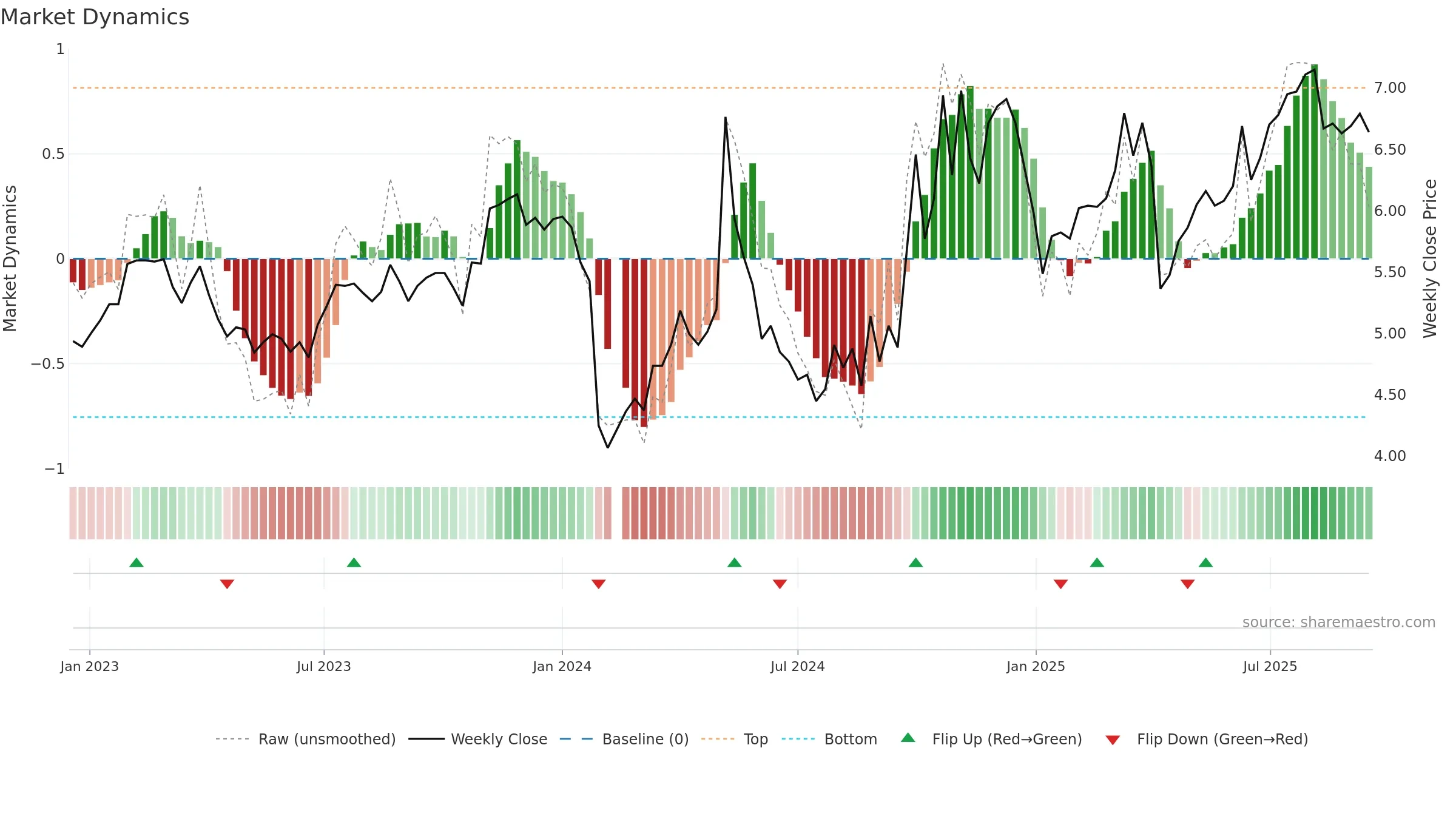Click the 4.50 tick on the price axis
Screen dimensions: 1456x819
click(1390, 394)
